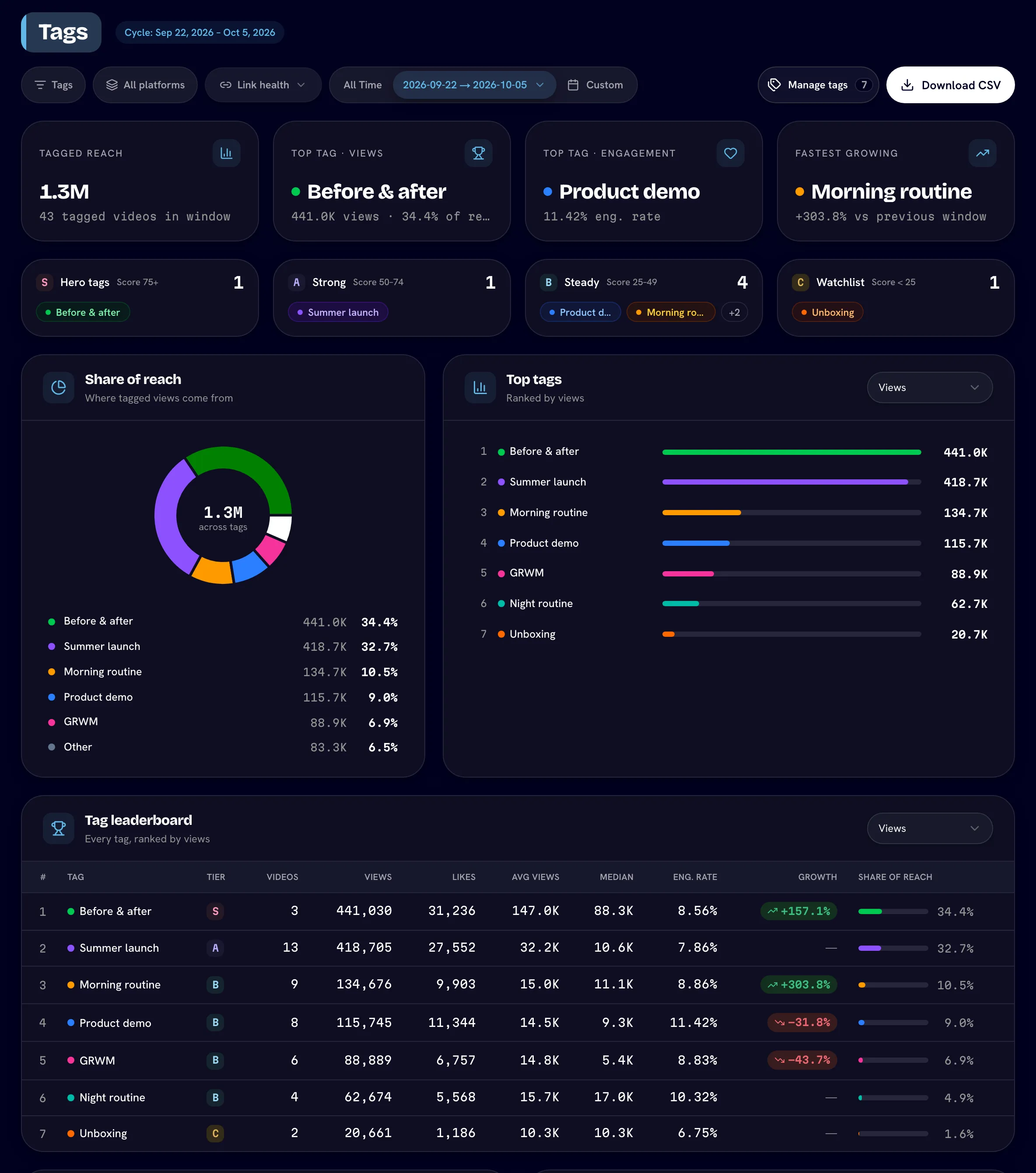Click the Unboxing chip in Watchlist card
Viewport: 1036px width, 1173px height.
tap(827, 312)
